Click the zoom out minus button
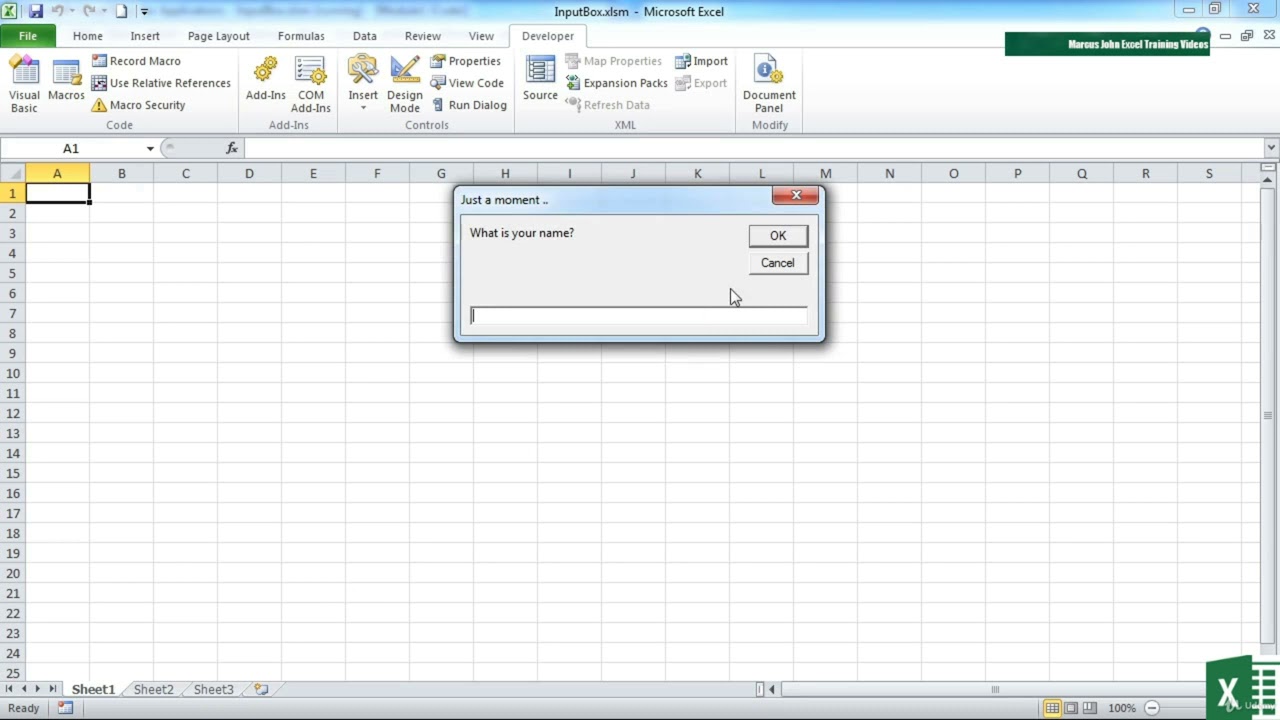This screenshot has width=1280, height=720. [1151, 708]
